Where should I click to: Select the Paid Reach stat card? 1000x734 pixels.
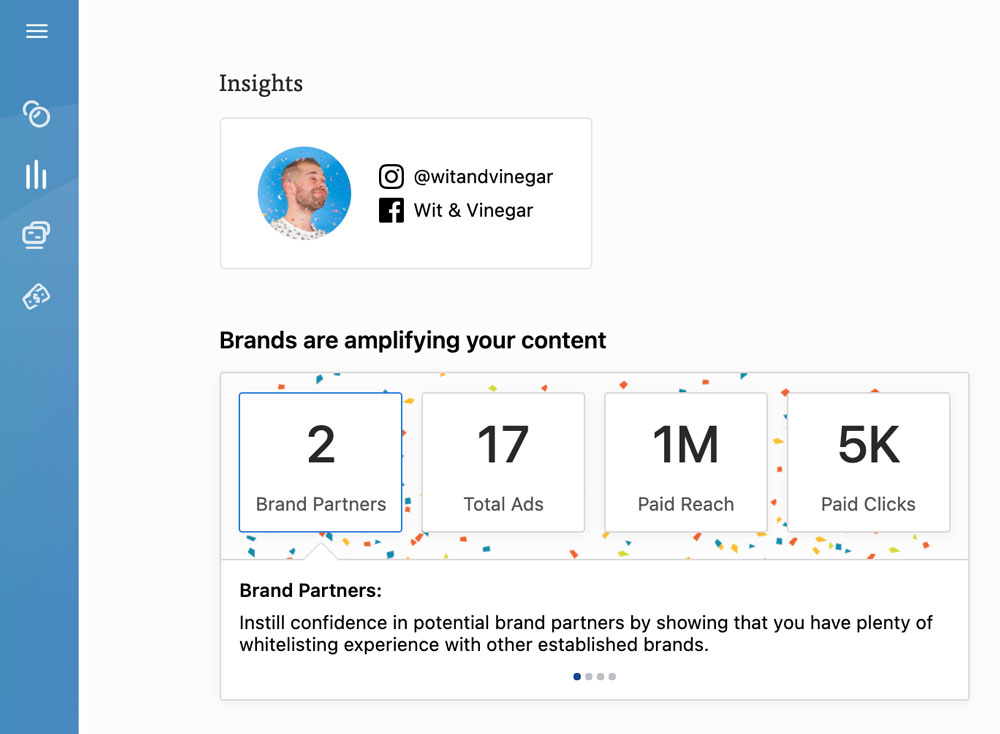coord(686,462)
